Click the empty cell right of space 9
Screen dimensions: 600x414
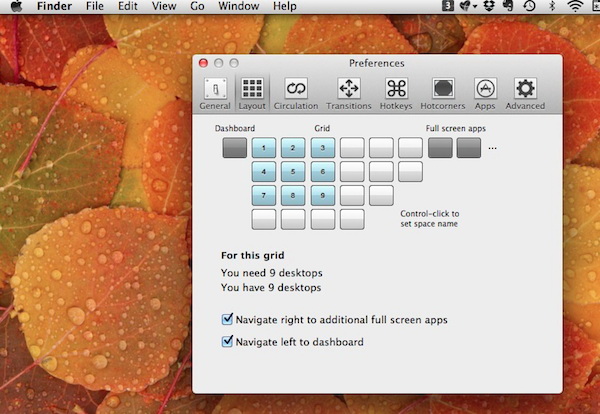352,196
